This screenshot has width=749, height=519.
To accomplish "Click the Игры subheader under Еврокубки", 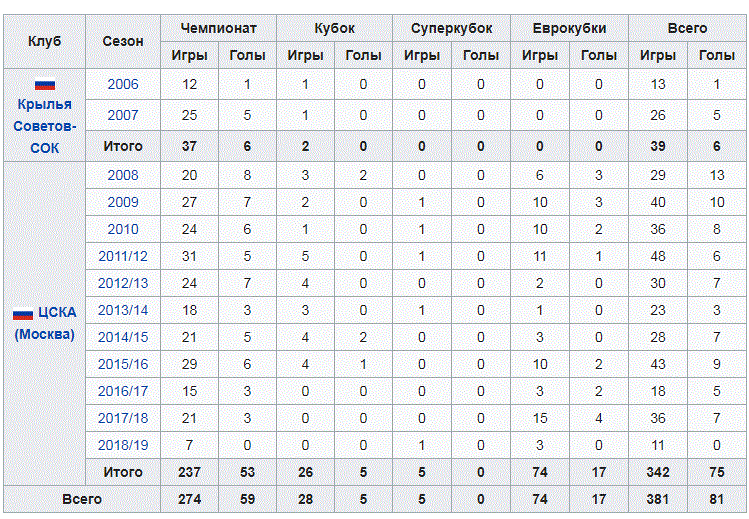I will point(540,55).
